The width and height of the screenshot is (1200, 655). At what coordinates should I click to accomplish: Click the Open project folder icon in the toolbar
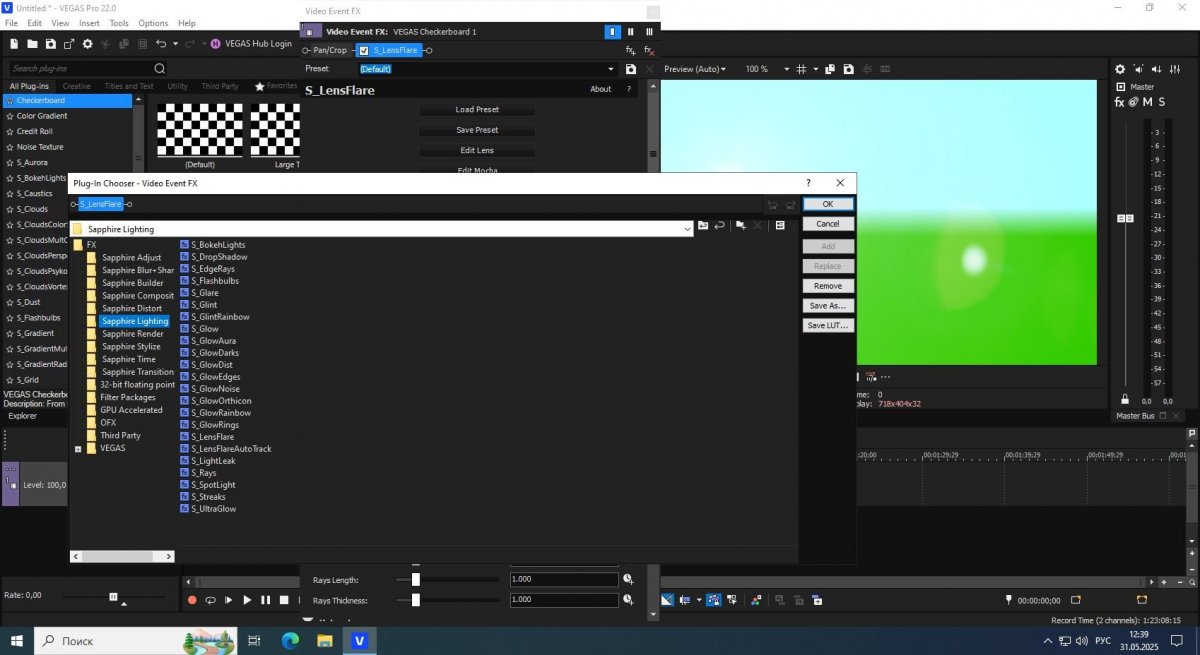(x=33, y=44)
